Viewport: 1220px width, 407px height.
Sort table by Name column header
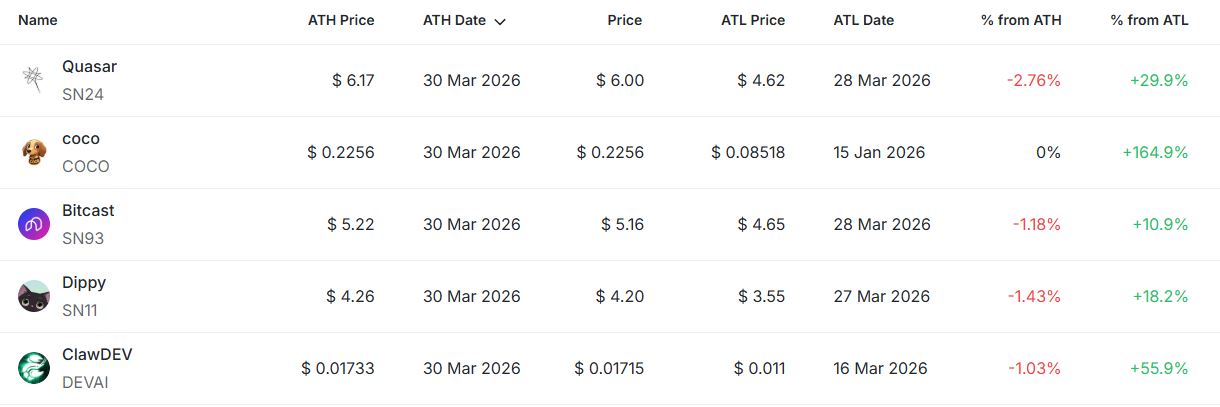[x=38, y=20]
